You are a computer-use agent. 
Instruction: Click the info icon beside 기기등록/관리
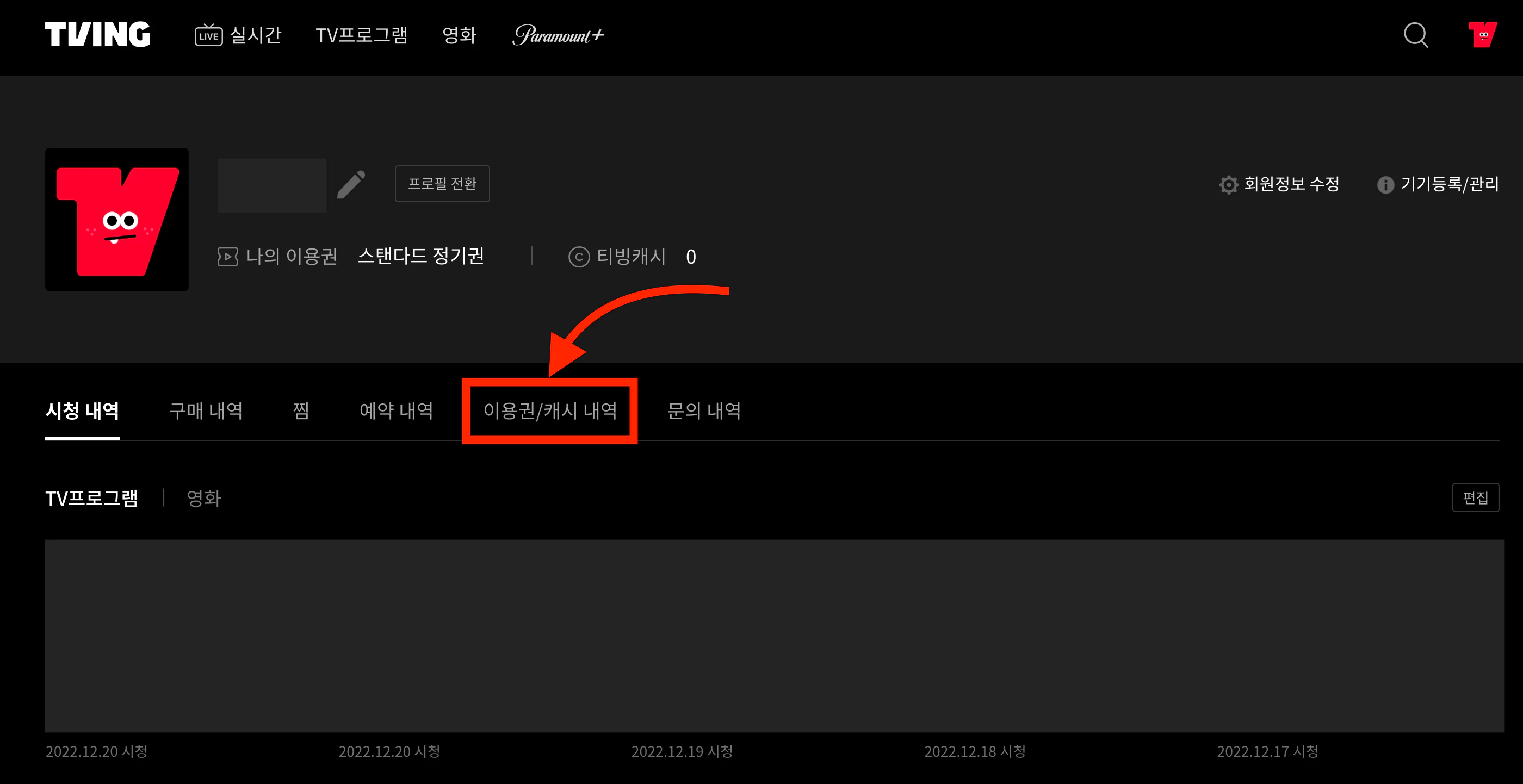pyautogui.click(x=1385, y=185)
